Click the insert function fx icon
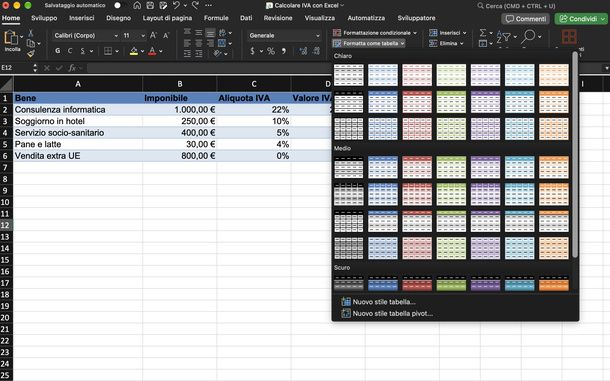610x381 pixels. (x=72, y=68)
